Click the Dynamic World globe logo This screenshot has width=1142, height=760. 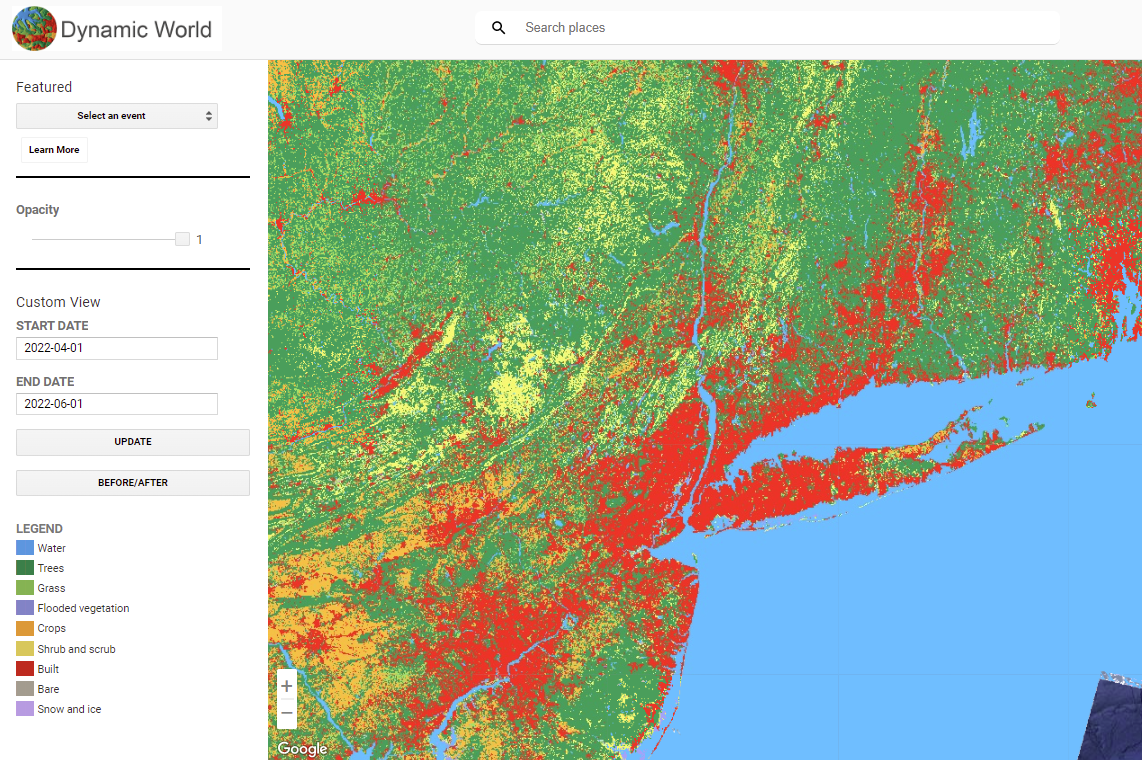[33, 29]
